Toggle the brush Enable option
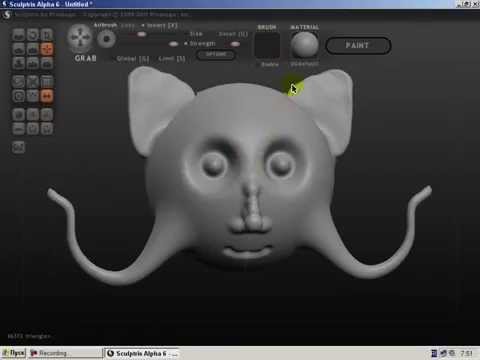Viewport: 480px width, 360px height. click(x=270, y=64)
